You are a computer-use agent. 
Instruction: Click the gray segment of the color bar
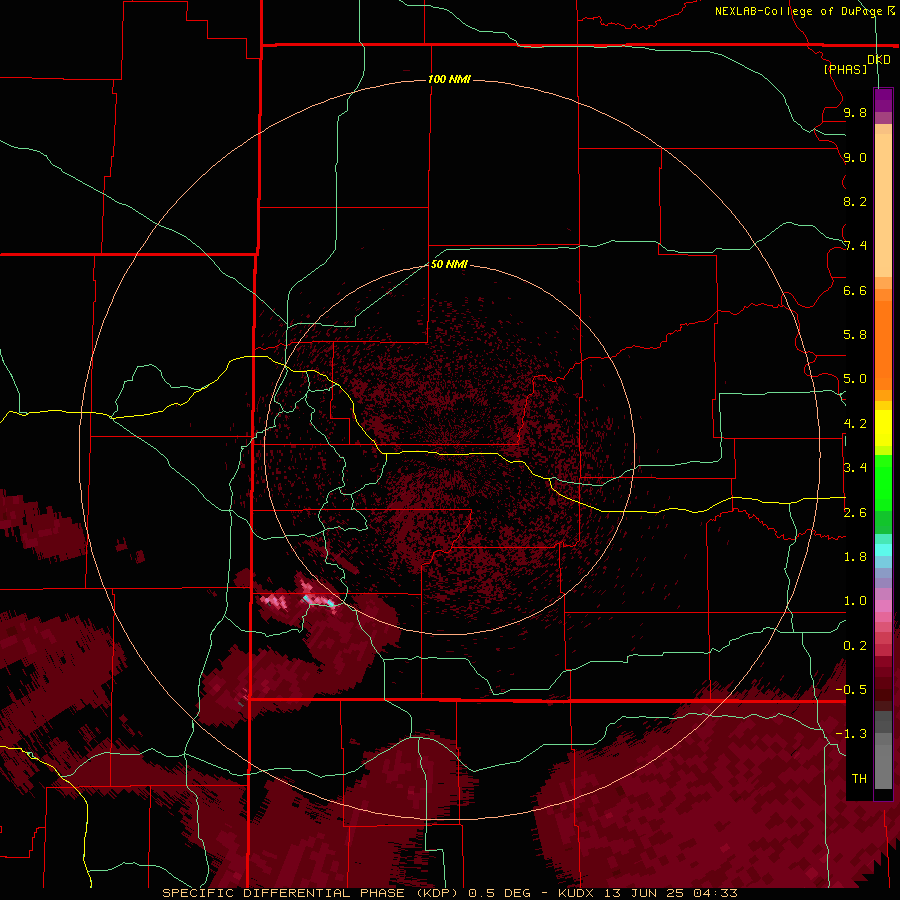(883, 750)
